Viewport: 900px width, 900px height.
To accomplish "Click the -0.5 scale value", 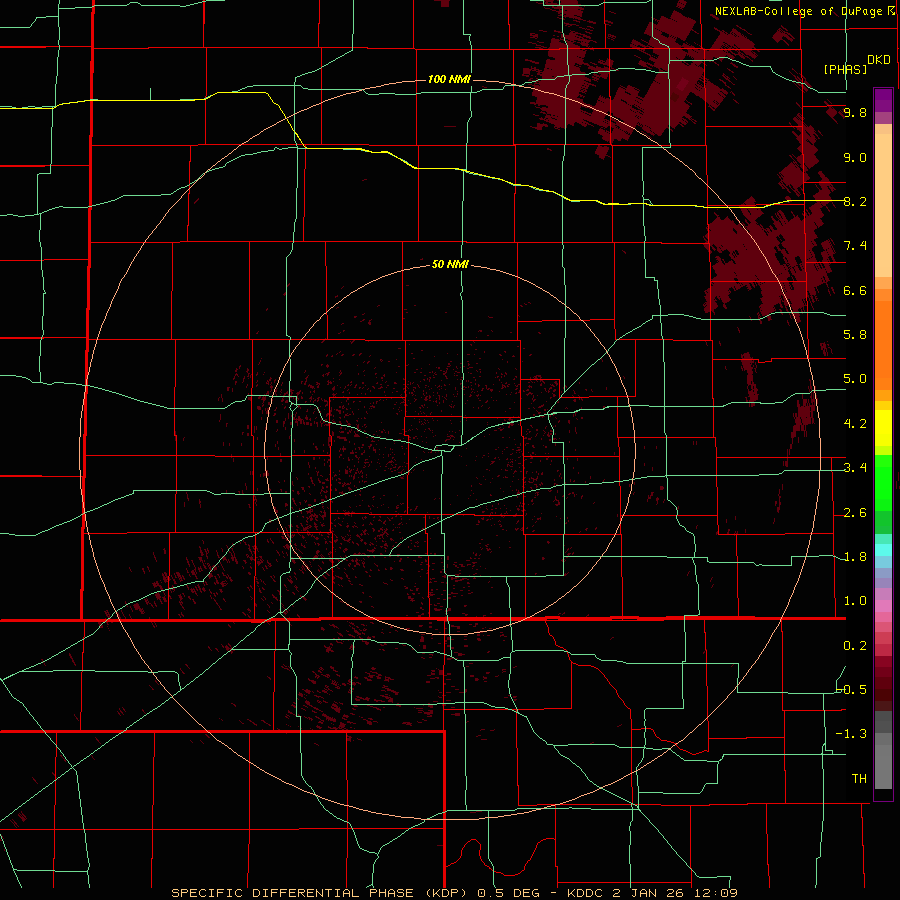I will (x=852, y=690).
